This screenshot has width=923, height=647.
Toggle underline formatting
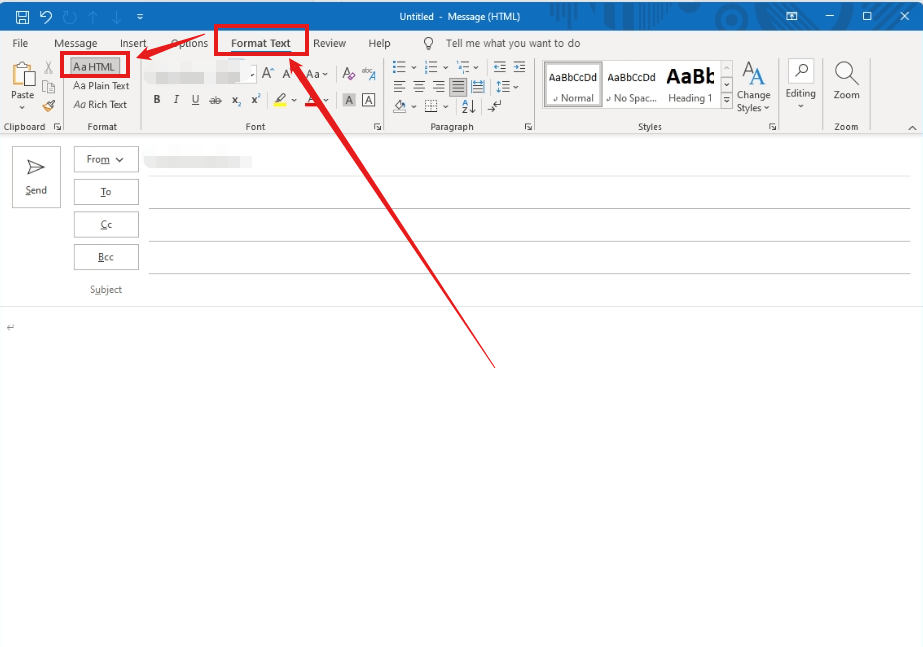point(195,99)
